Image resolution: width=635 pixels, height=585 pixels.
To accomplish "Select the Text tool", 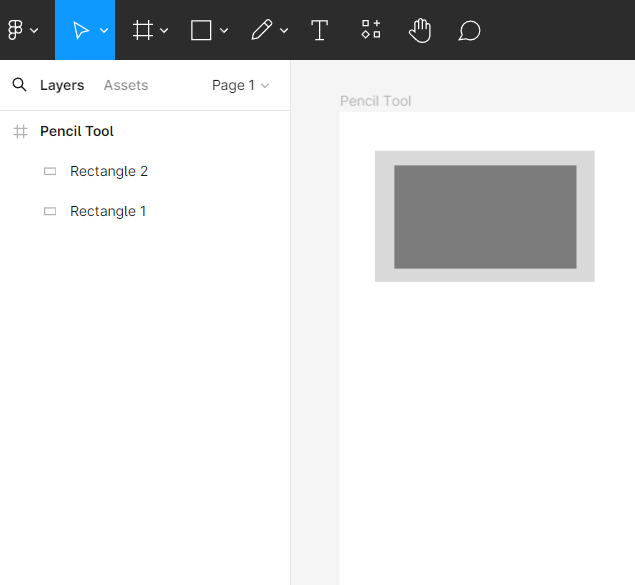I will (x=319, y=30).
